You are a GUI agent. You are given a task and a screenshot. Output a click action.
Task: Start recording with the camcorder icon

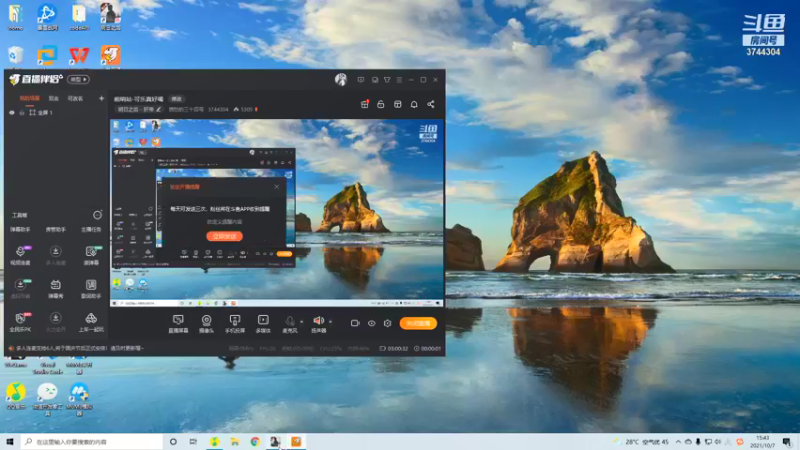point(355,323)
